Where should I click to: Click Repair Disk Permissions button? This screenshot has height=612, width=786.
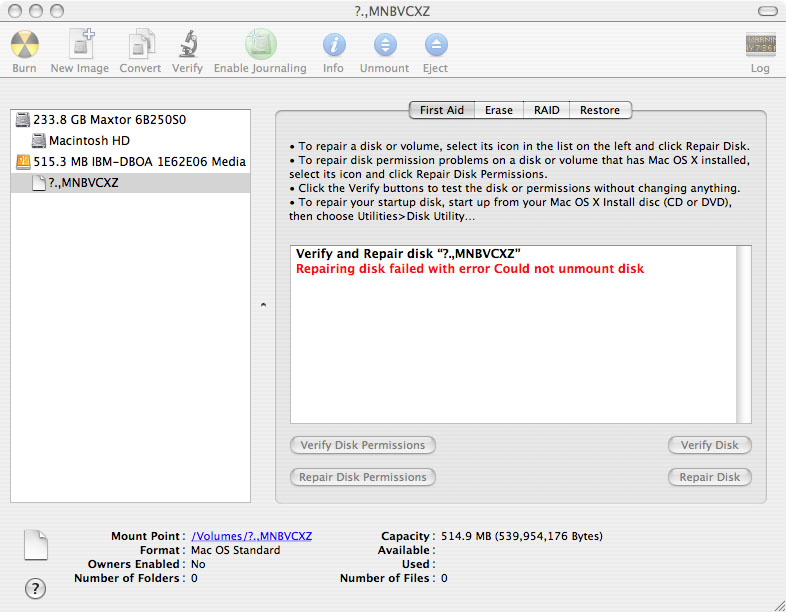pos(362,477)
